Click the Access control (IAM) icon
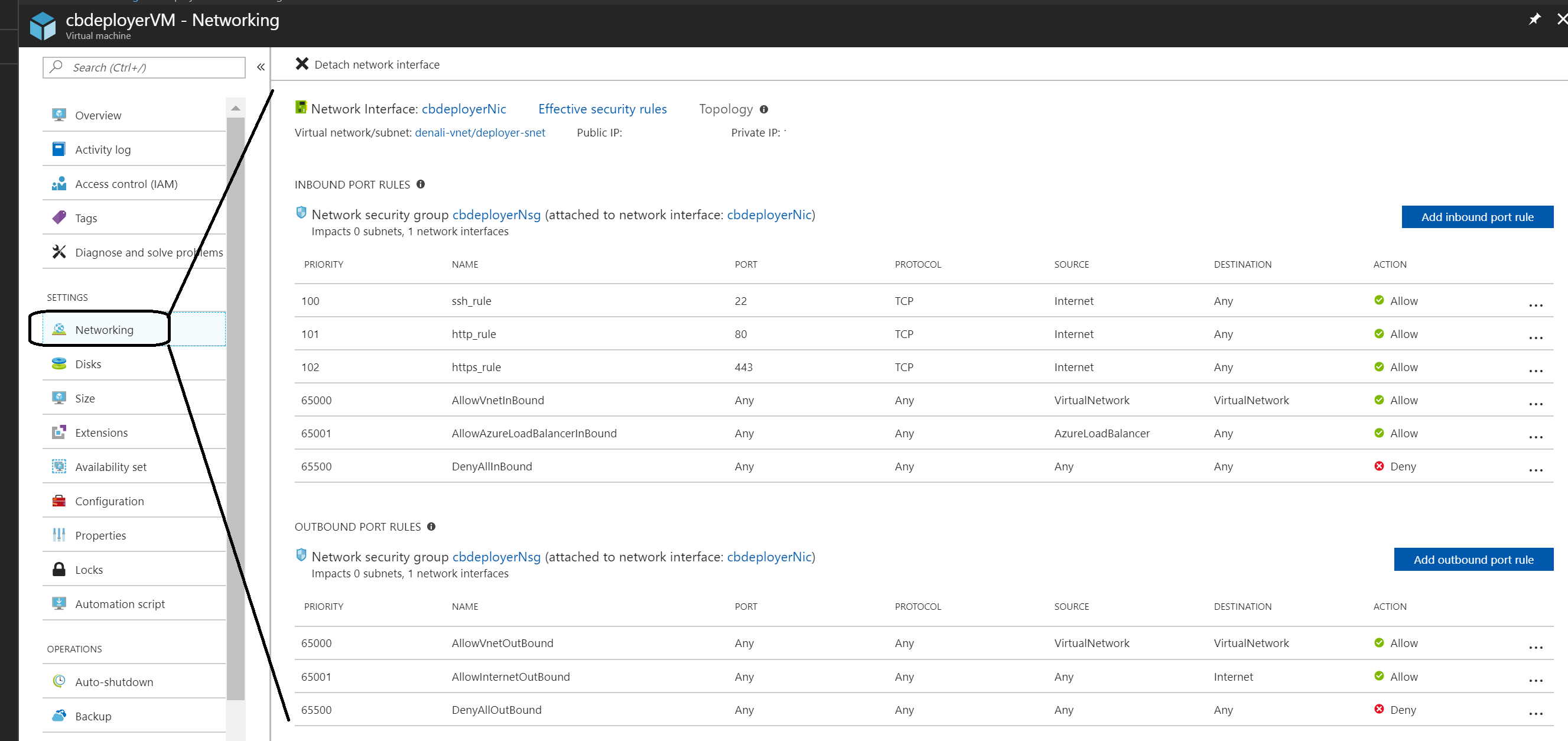1568x741 pixels. pyautogui.click(x=59, y=183)
